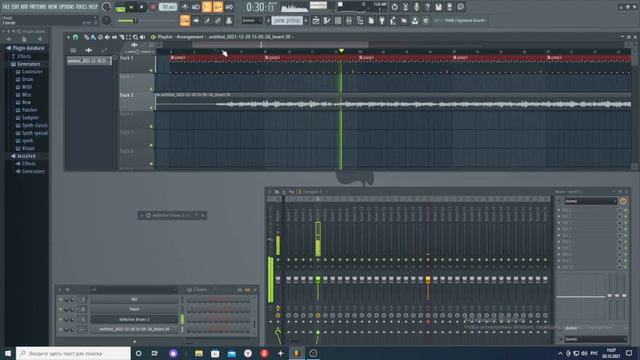The height and width of the screenshot is (360, 640).
Task: Open the ADD menu
Action: tap(24, 7)
